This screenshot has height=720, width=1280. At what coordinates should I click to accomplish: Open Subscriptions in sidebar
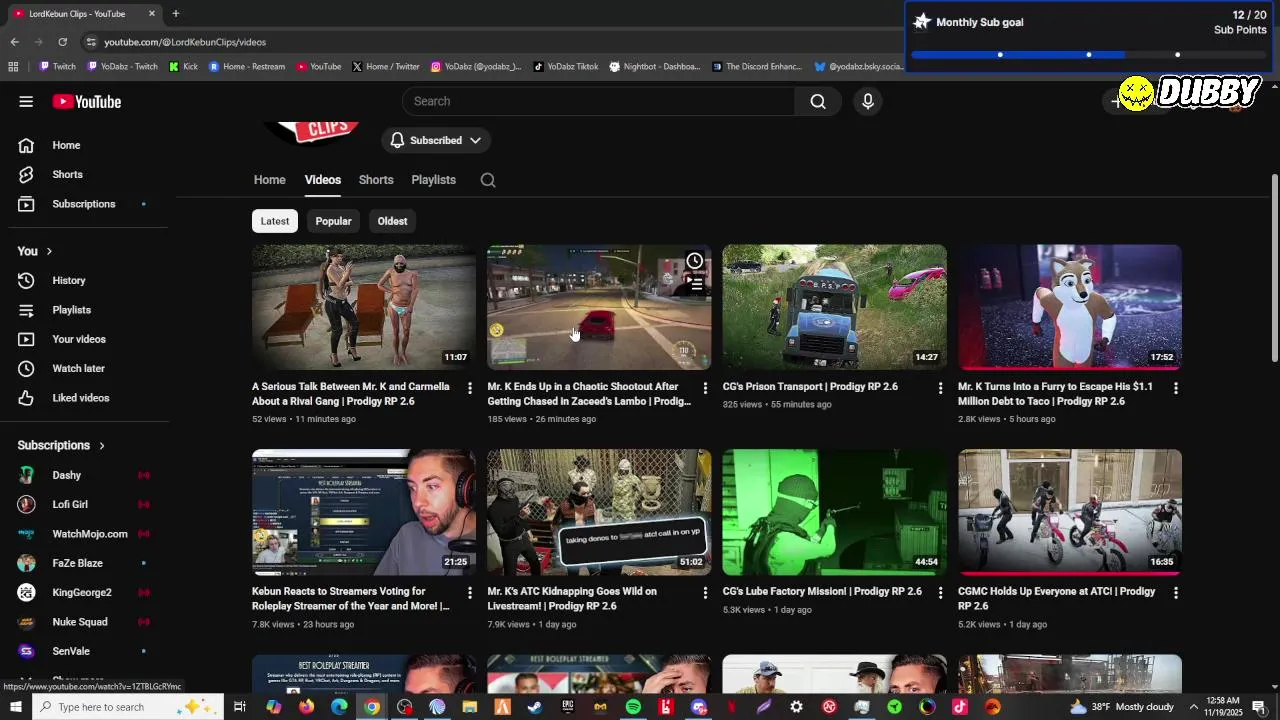(84, 204)
